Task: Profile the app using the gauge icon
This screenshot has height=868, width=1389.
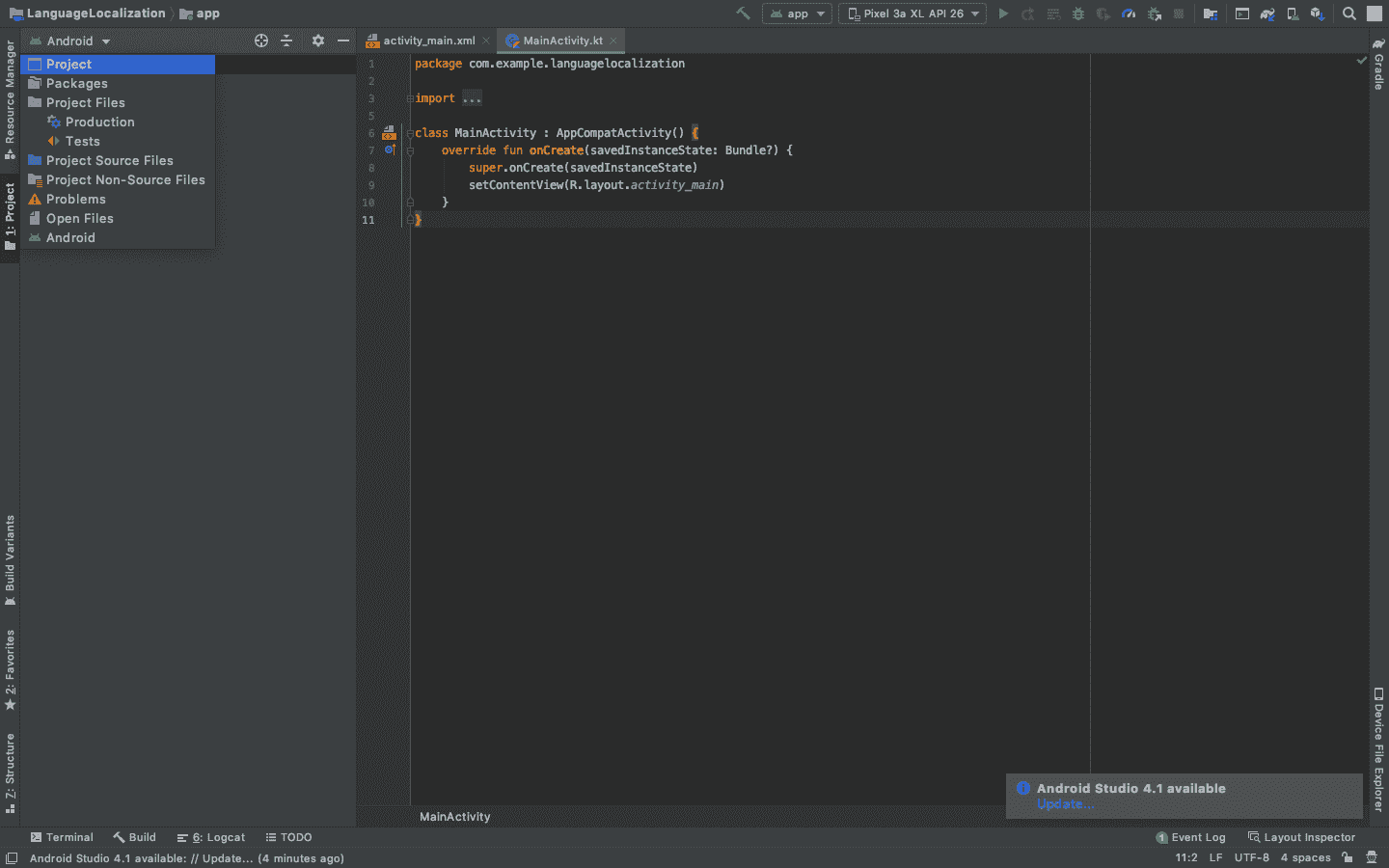Action: click(x=1129, y=14)
